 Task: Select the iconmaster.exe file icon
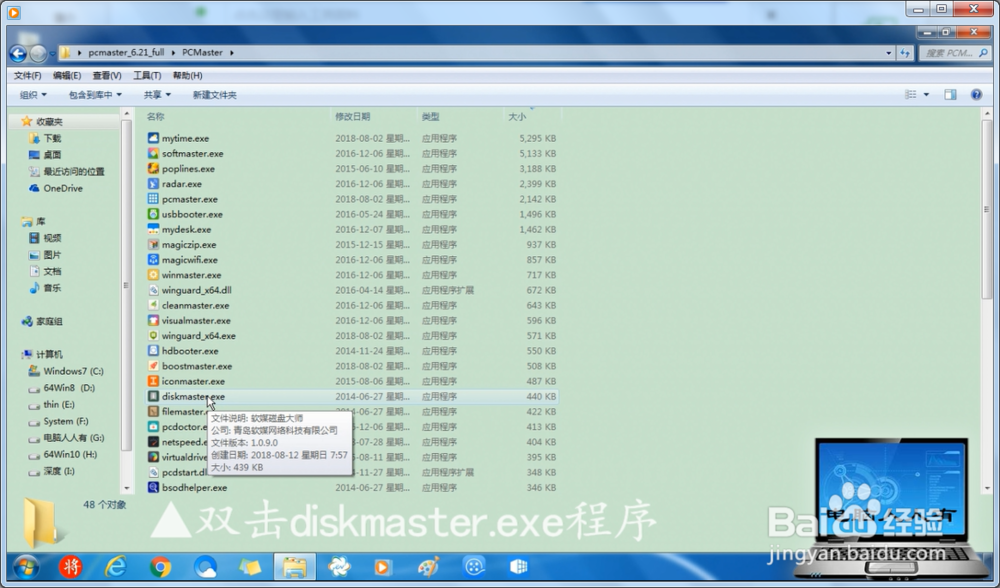[153, 381]
